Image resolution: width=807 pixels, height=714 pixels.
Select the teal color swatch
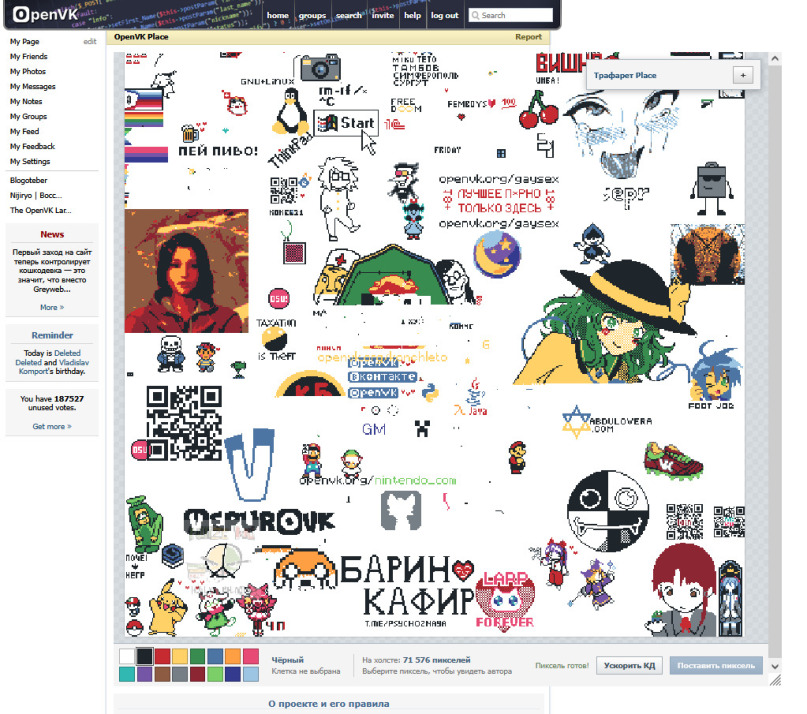tap(127, 674)
